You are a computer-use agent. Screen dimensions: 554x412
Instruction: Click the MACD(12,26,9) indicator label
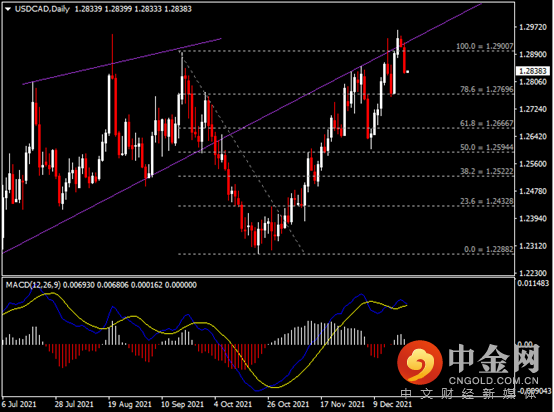pos(33,285)
